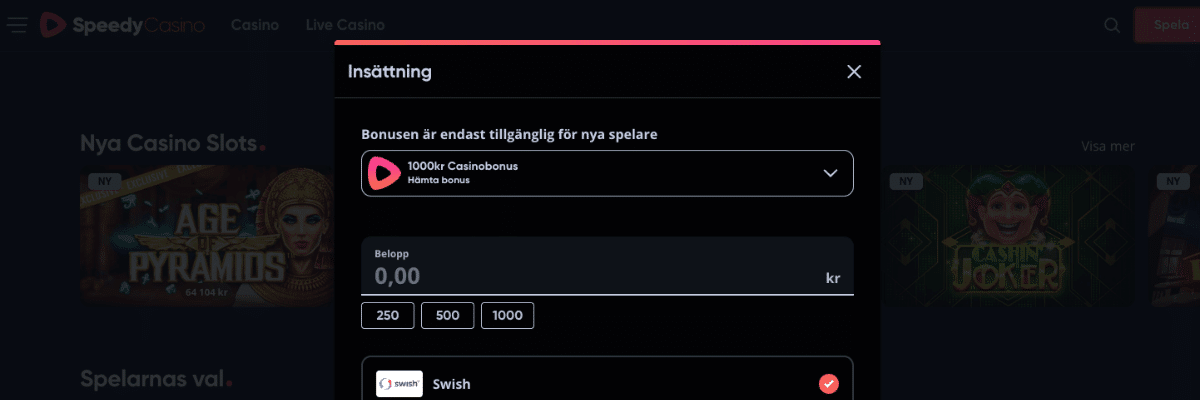
Task: Select the 1000 amount preset
Action: coord(508,315)
